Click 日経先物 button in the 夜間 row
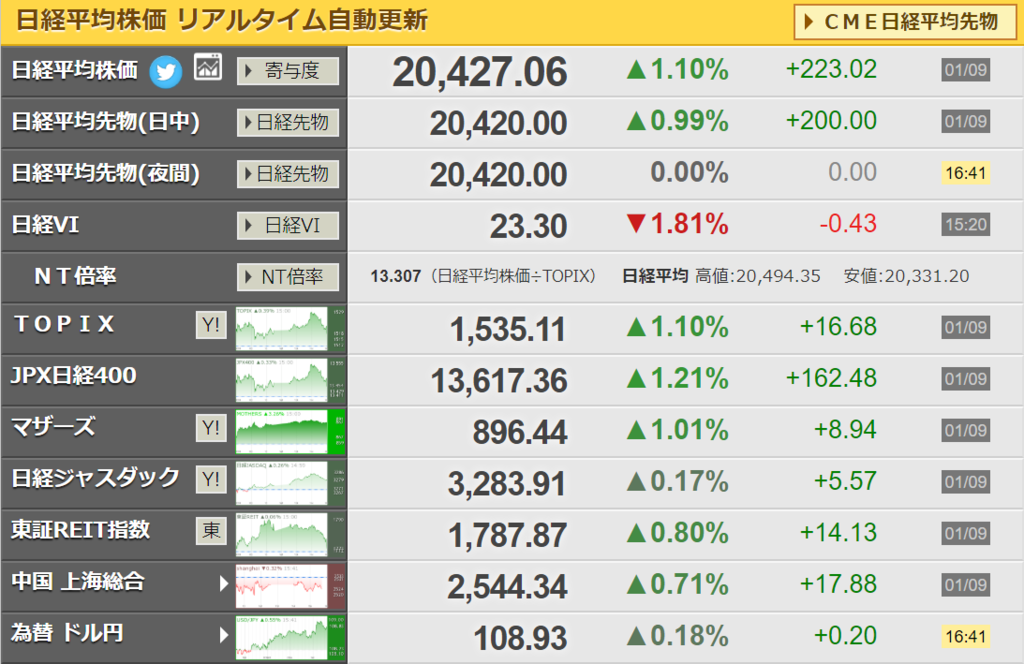 coord(288,174)
